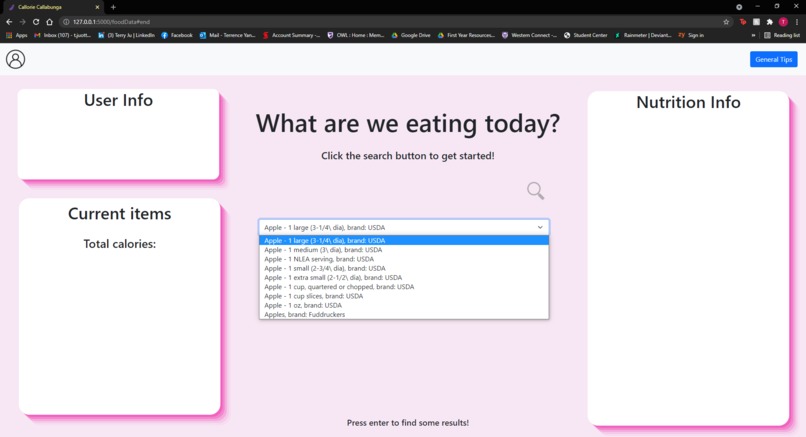Reload the page with the refresh icon
The width and height of the screenshot is (806, 437).
point(36,22)
